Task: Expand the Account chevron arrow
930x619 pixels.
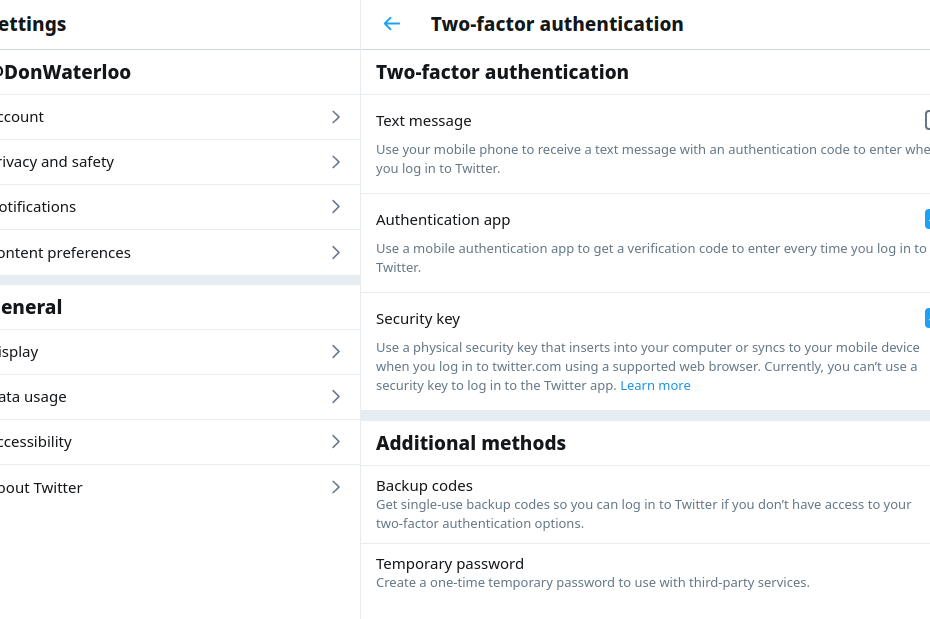Action: [x=336, y=117]
